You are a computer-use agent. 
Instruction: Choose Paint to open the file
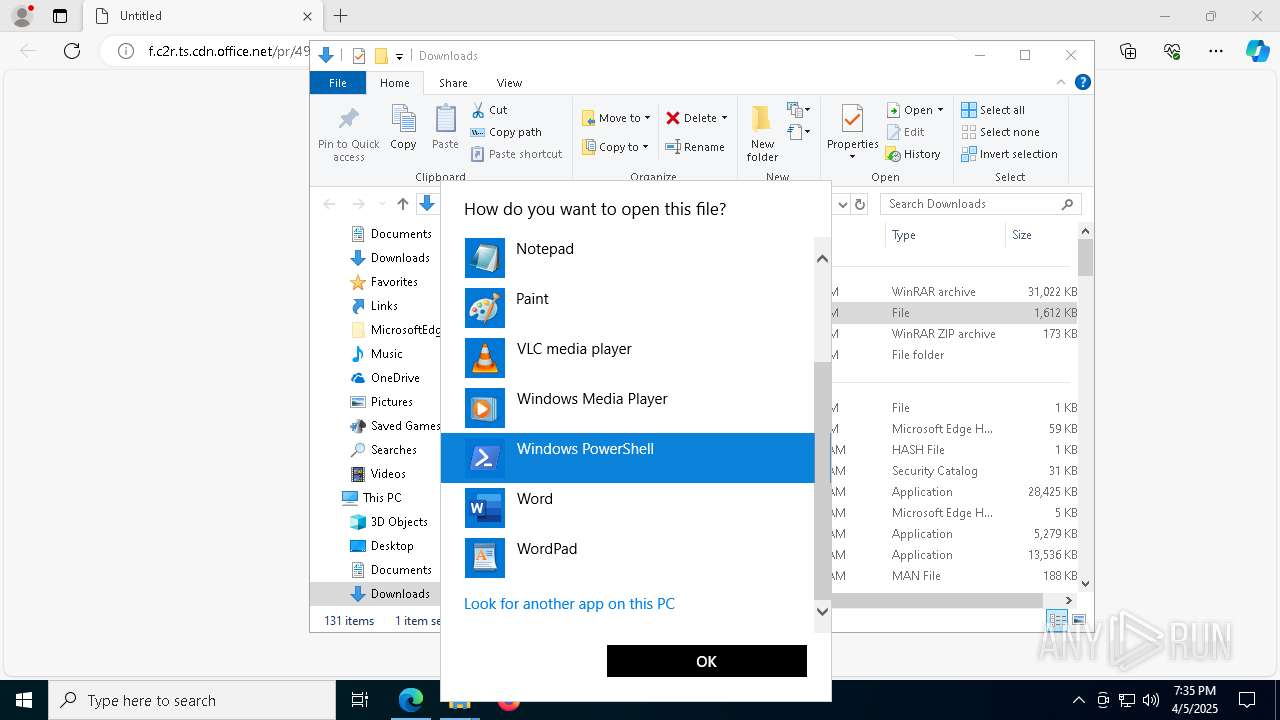coord(628,308)
